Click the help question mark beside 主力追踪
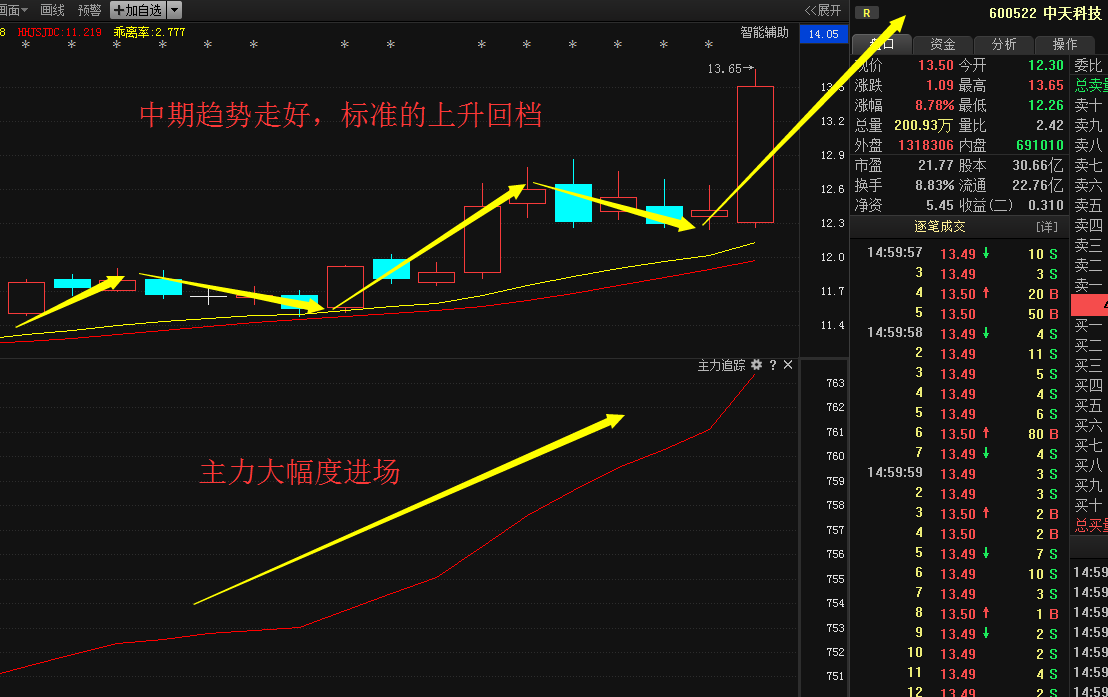 [x=772, y=365]
